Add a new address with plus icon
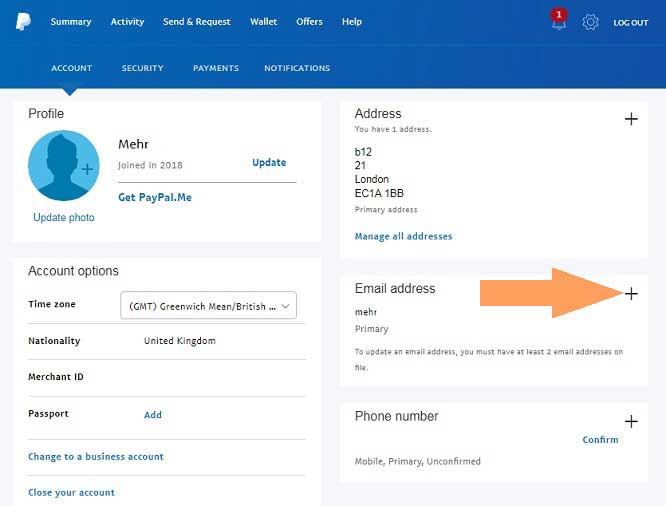Screen dimensions: 666x506 (631, 119)
